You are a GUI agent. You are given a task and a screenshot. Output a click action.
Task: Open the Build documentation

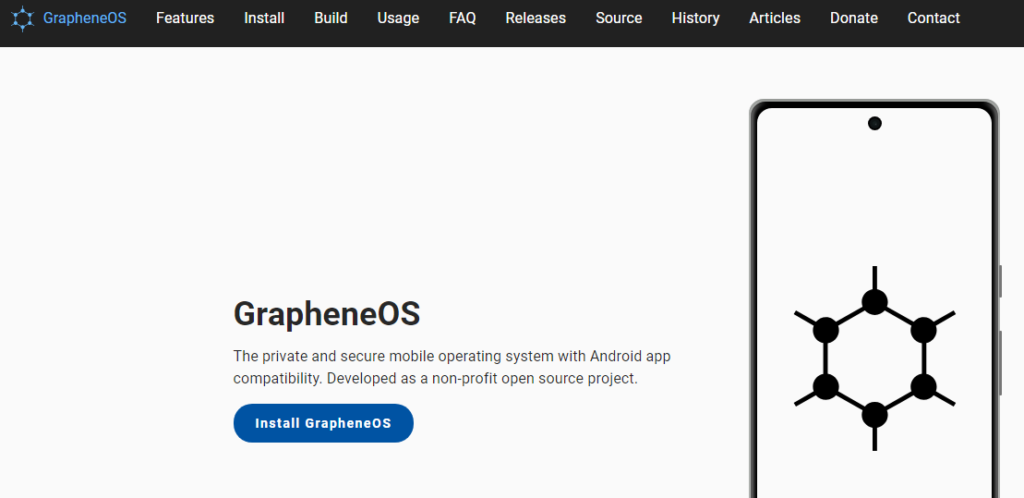331,18
